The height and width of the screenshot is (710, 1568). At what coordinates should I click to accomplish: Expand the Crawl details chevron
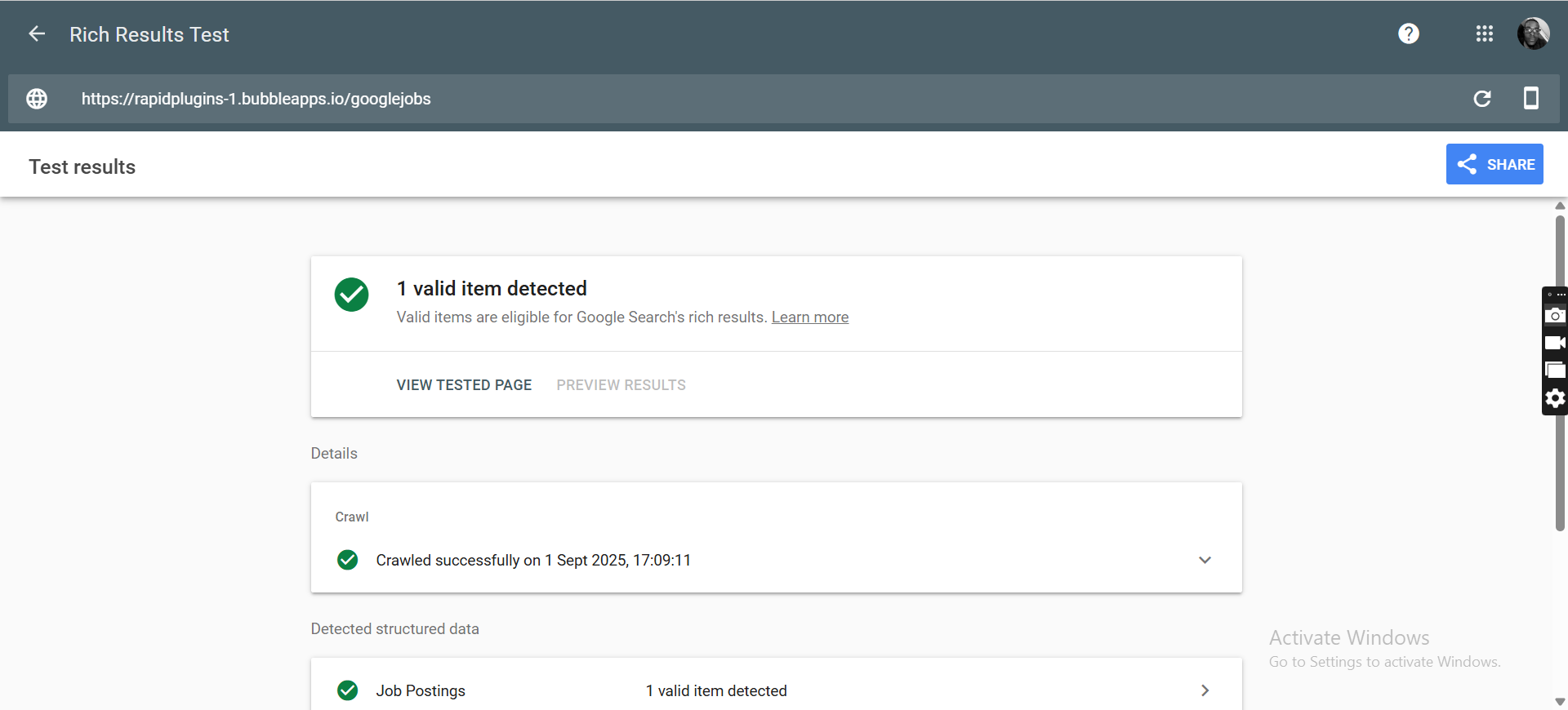coord(1205,560)
